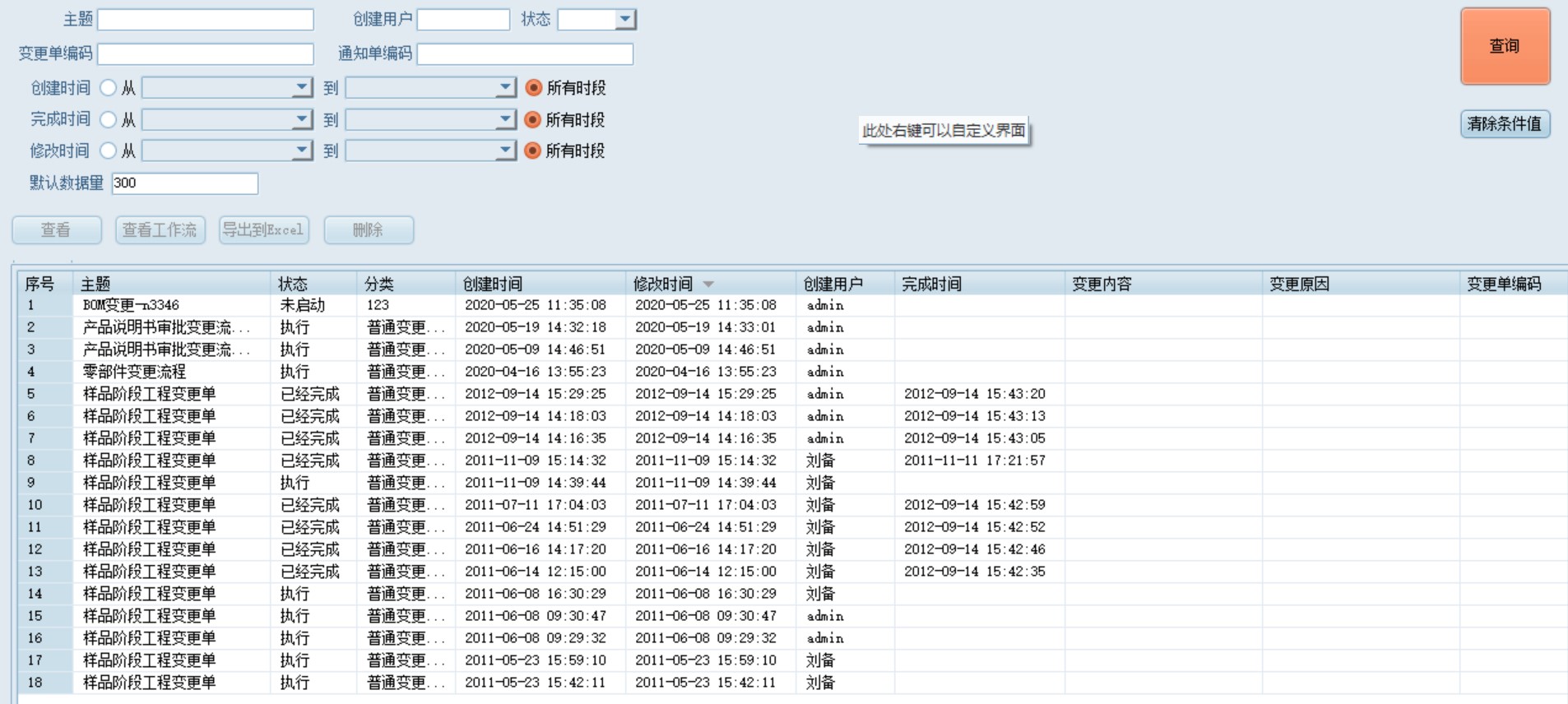Click the orange 查询 search button
Screen dimensions: 1568x704
[x=1505, y=47]
